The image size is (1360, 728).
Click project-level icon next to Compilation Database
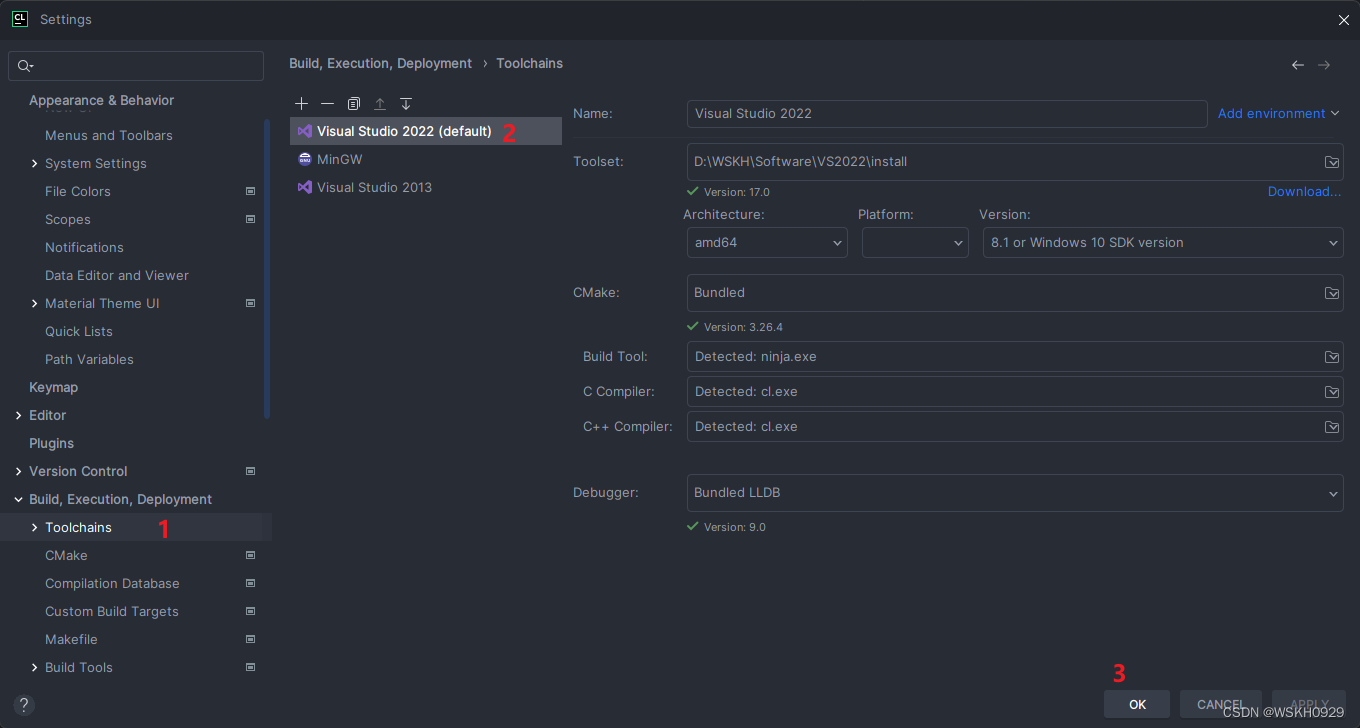coord(251,583)
